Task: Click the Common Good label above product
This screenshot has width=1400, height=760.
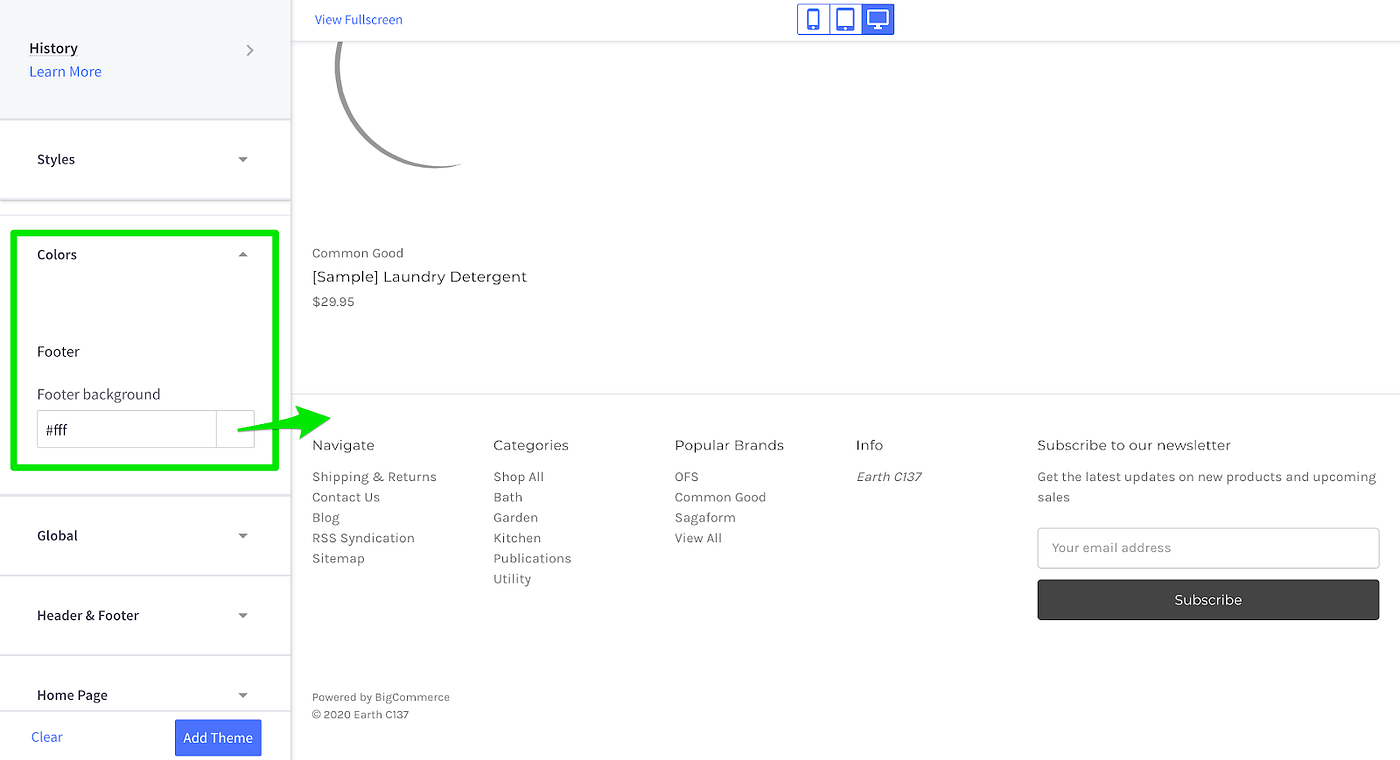Action: click(358, 253)
